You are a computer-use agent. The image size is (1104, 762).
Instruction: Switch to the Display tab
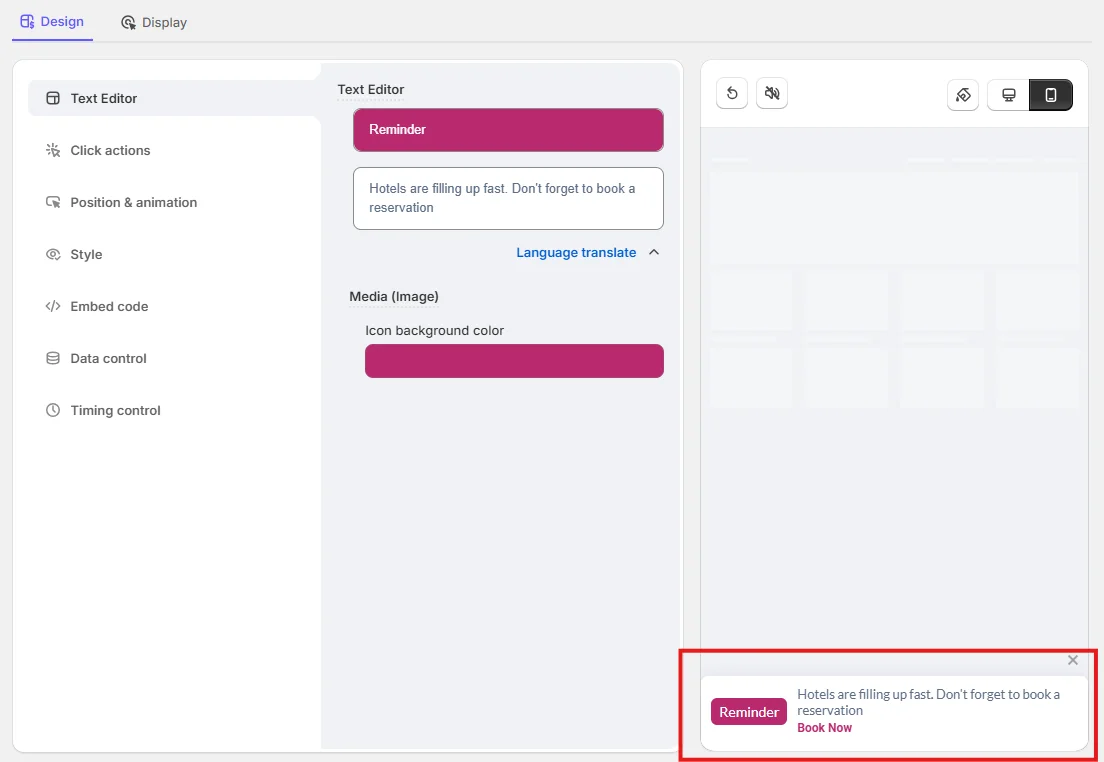154,22
